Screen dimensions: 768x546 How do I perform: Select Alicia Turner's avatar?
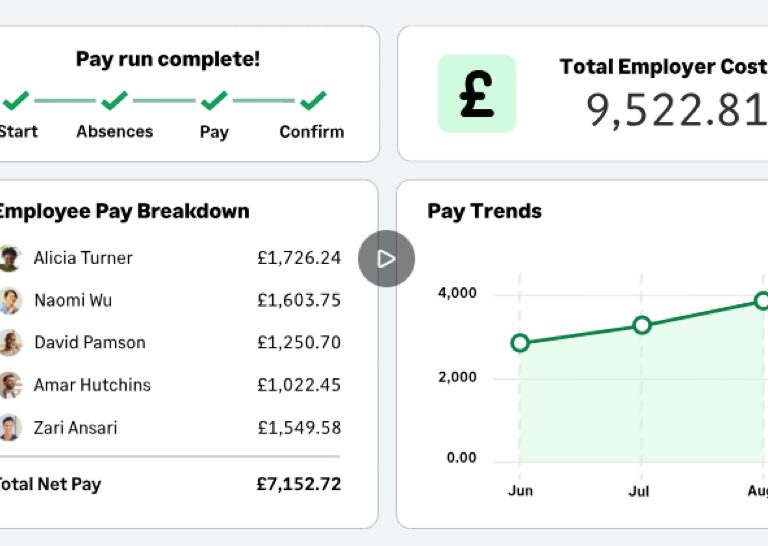click(x=9, y=258)
